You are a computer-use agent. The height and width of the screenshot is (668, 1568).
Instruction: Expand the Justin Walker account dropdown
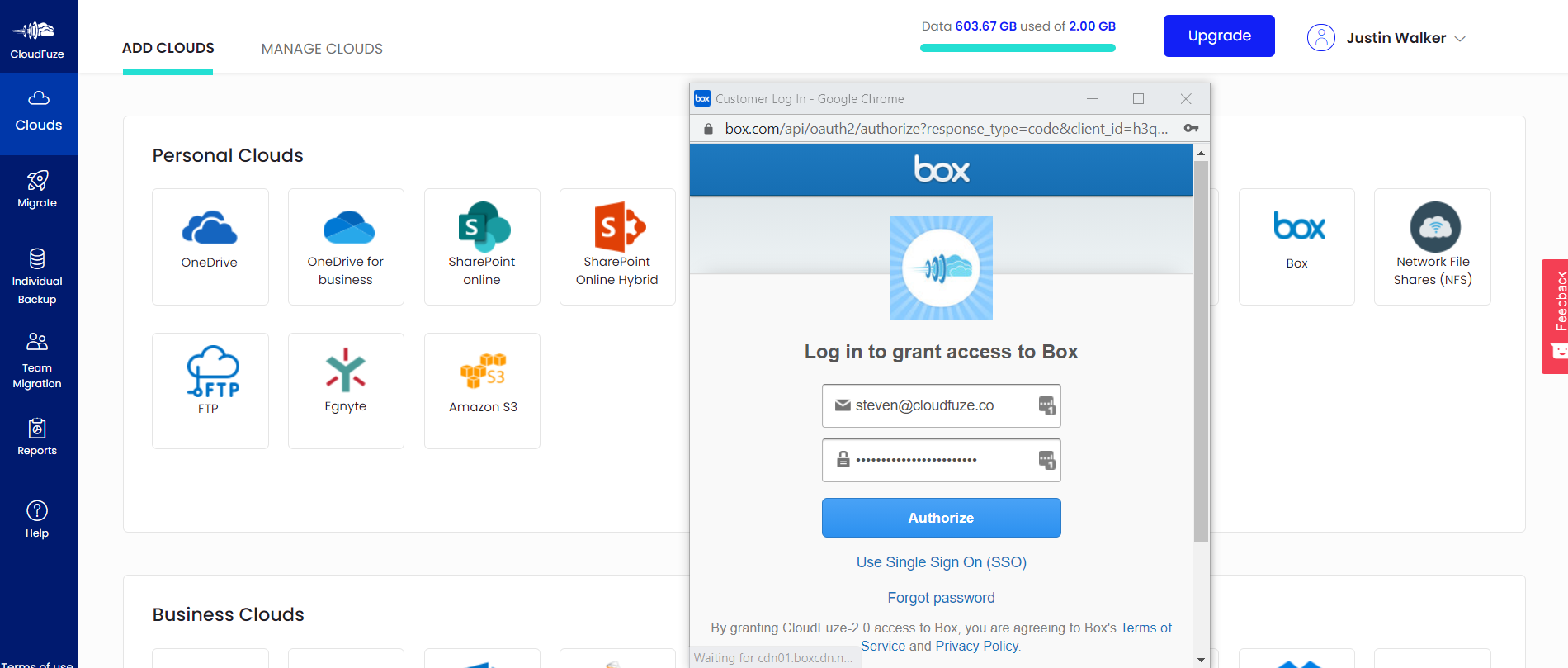[x=1460, y=38]
